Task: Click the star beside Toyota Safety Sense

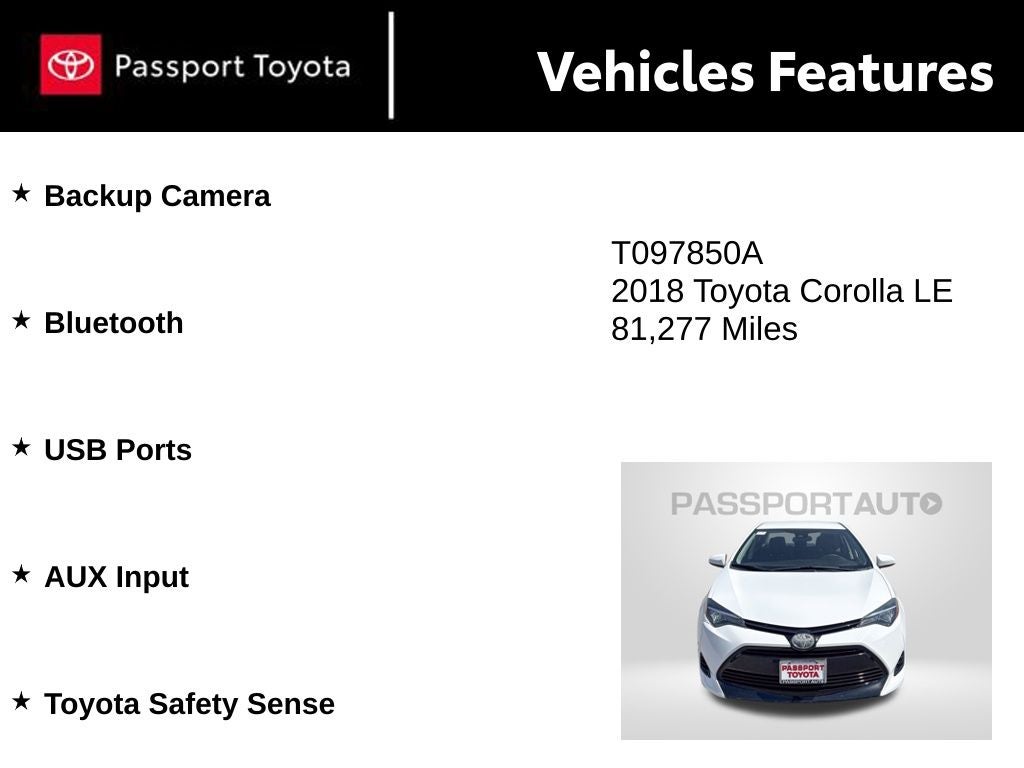Action: pos(21,701)
